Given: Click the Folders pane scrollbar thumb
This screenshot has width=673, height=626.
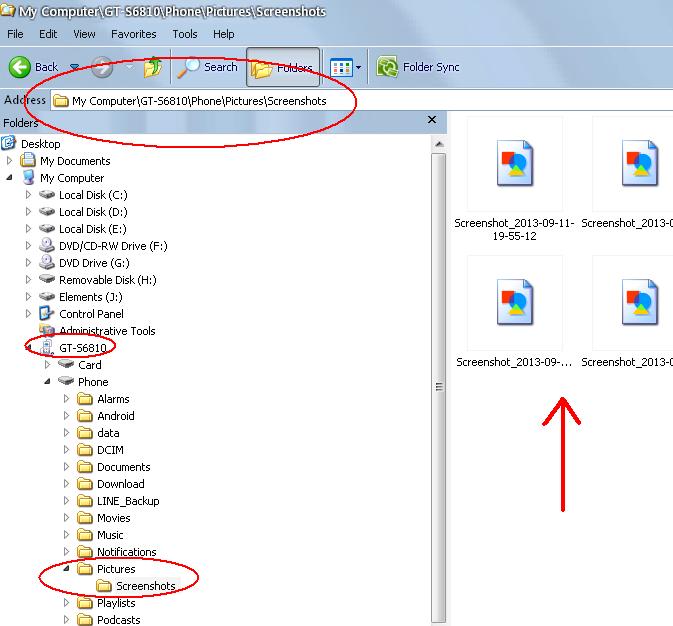Looking at the screenshot, I should (439, 387).
